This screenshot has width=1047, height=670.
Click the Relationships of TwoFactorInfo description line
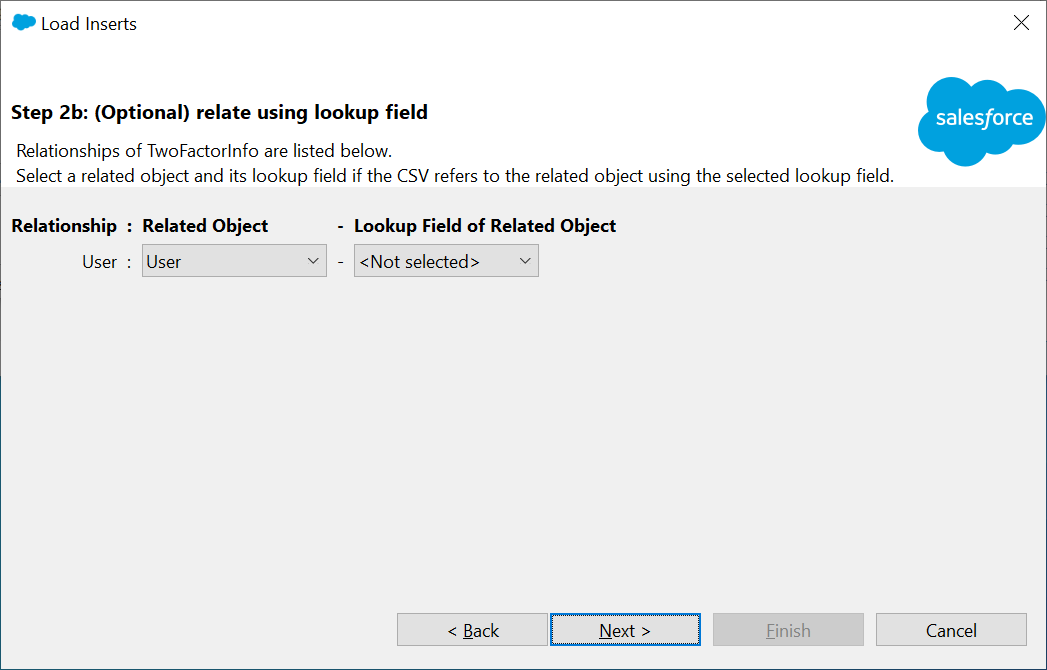pos(204,151)
